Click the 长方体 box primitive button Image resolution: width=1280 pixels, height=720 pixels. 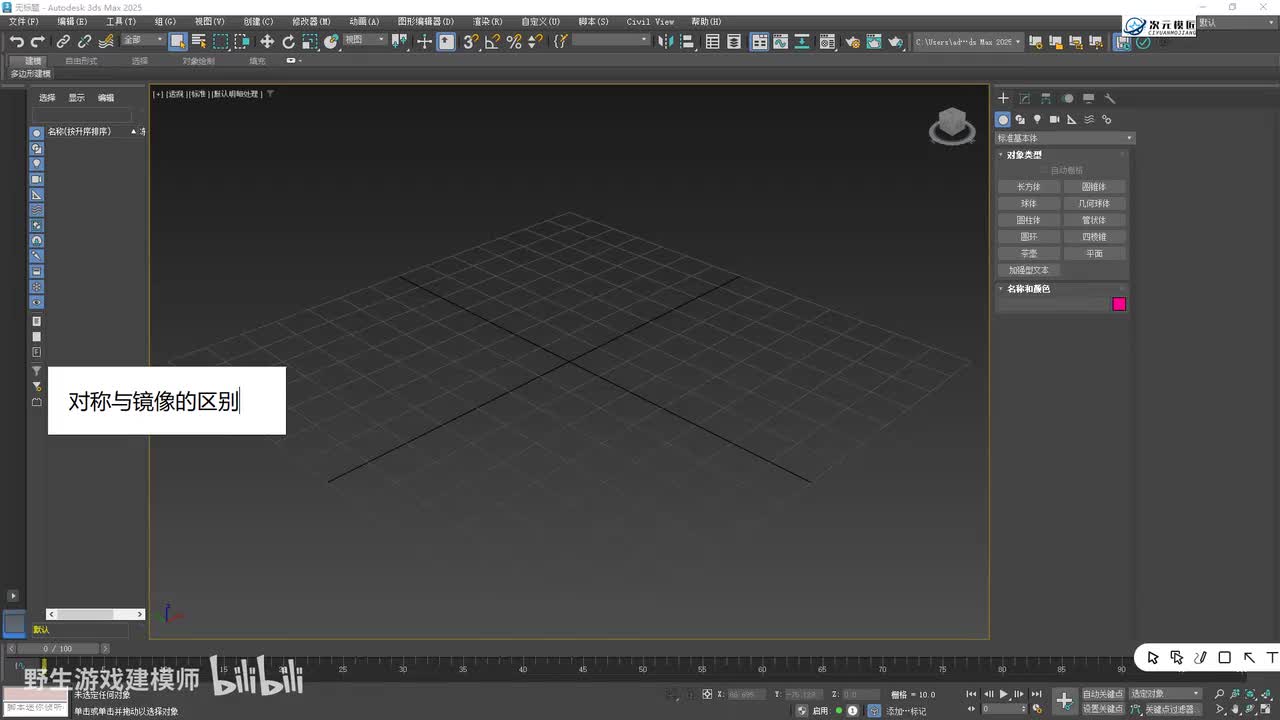coord(1028,187)
